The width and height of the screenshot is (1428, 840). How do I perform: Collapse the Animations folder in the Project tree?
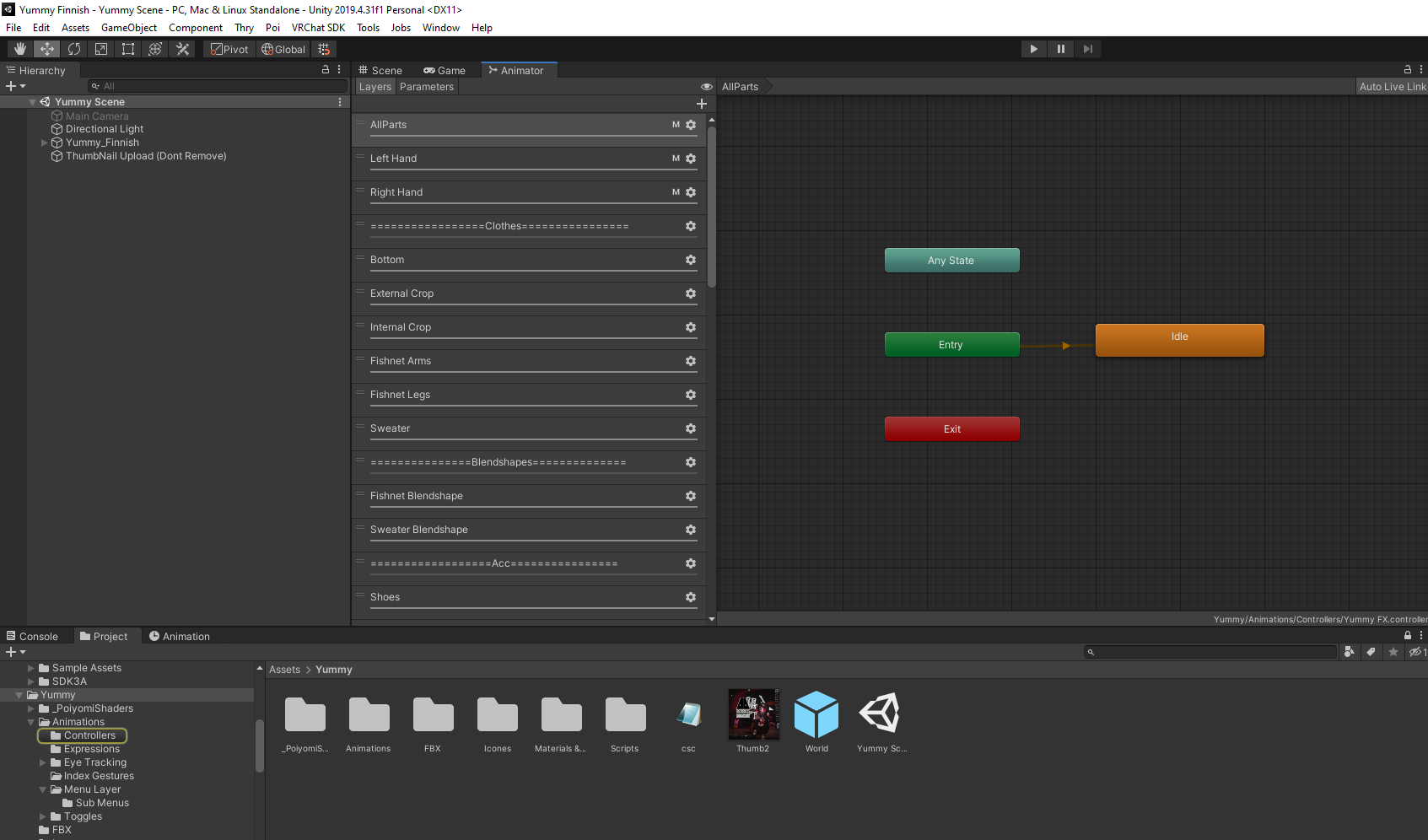(30, 722)
